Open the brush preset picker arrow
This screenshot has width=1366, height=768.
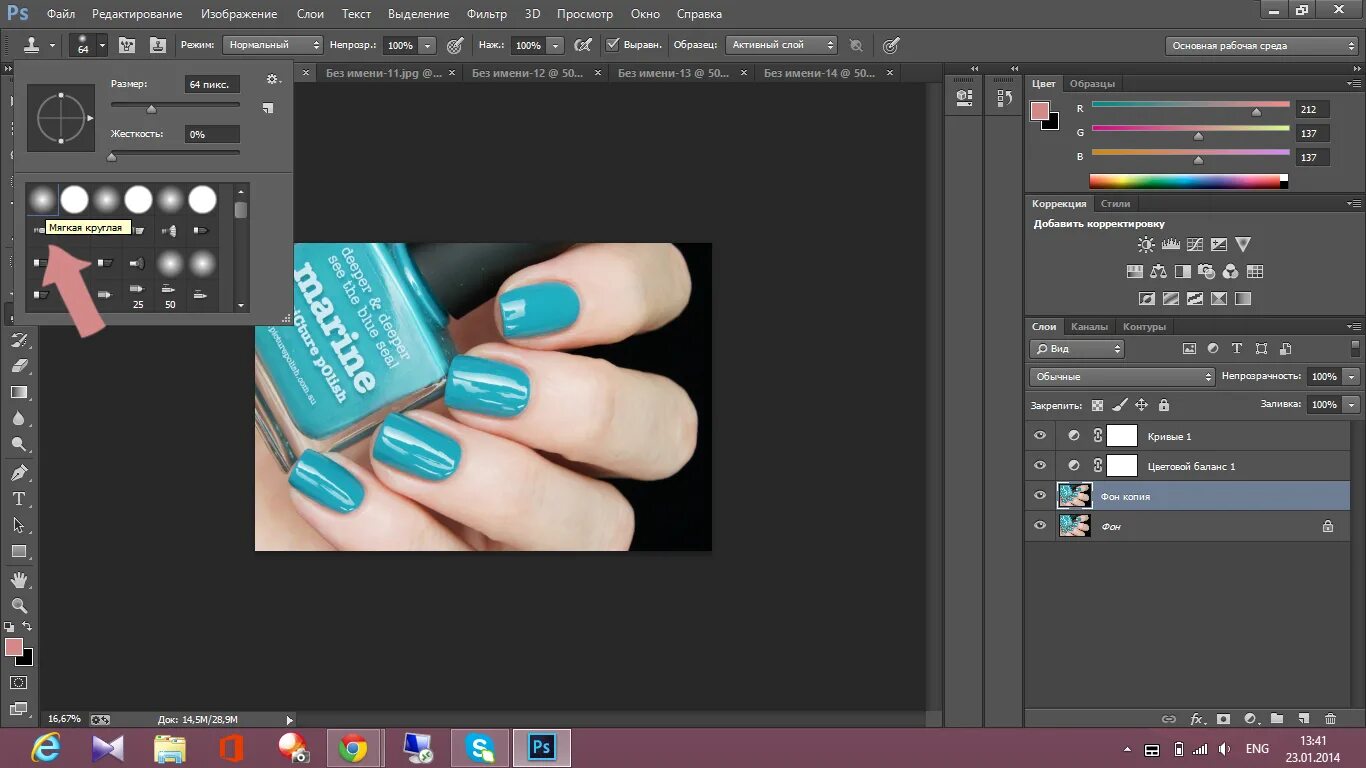[x=101, y=45]
